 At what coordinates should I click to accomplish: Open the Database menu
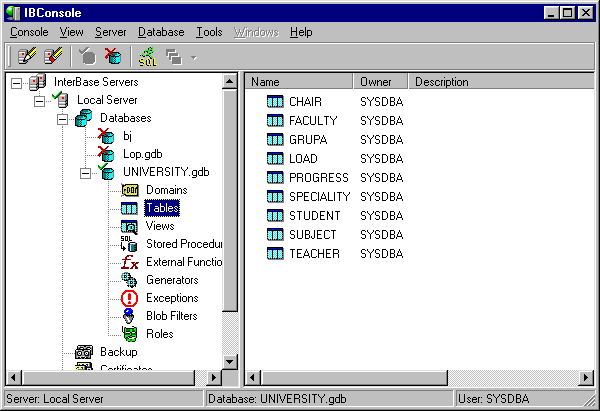(x=161, y=32)
